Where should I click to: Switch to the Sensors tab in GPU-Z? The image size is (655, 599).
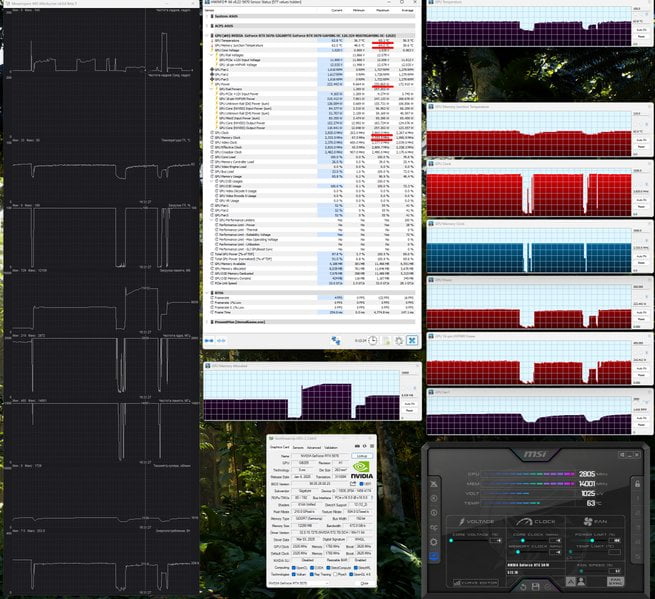(298, 448)
